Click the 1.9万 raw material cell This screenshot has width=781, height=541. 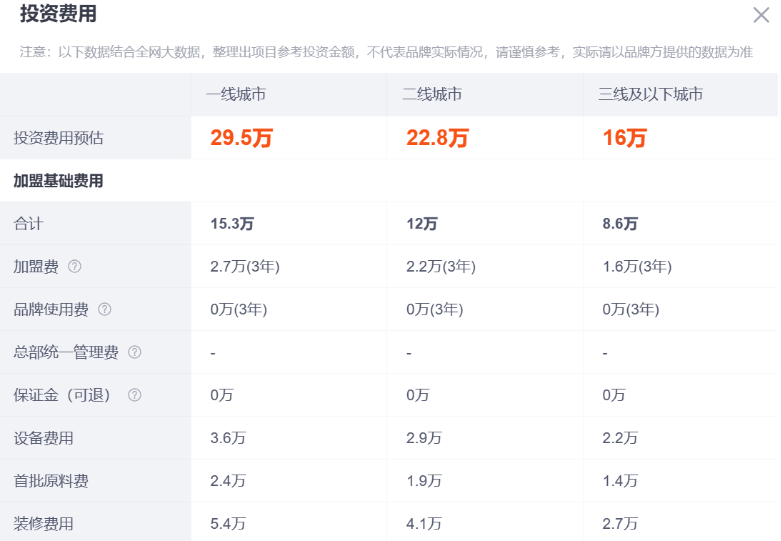(424, 481)
